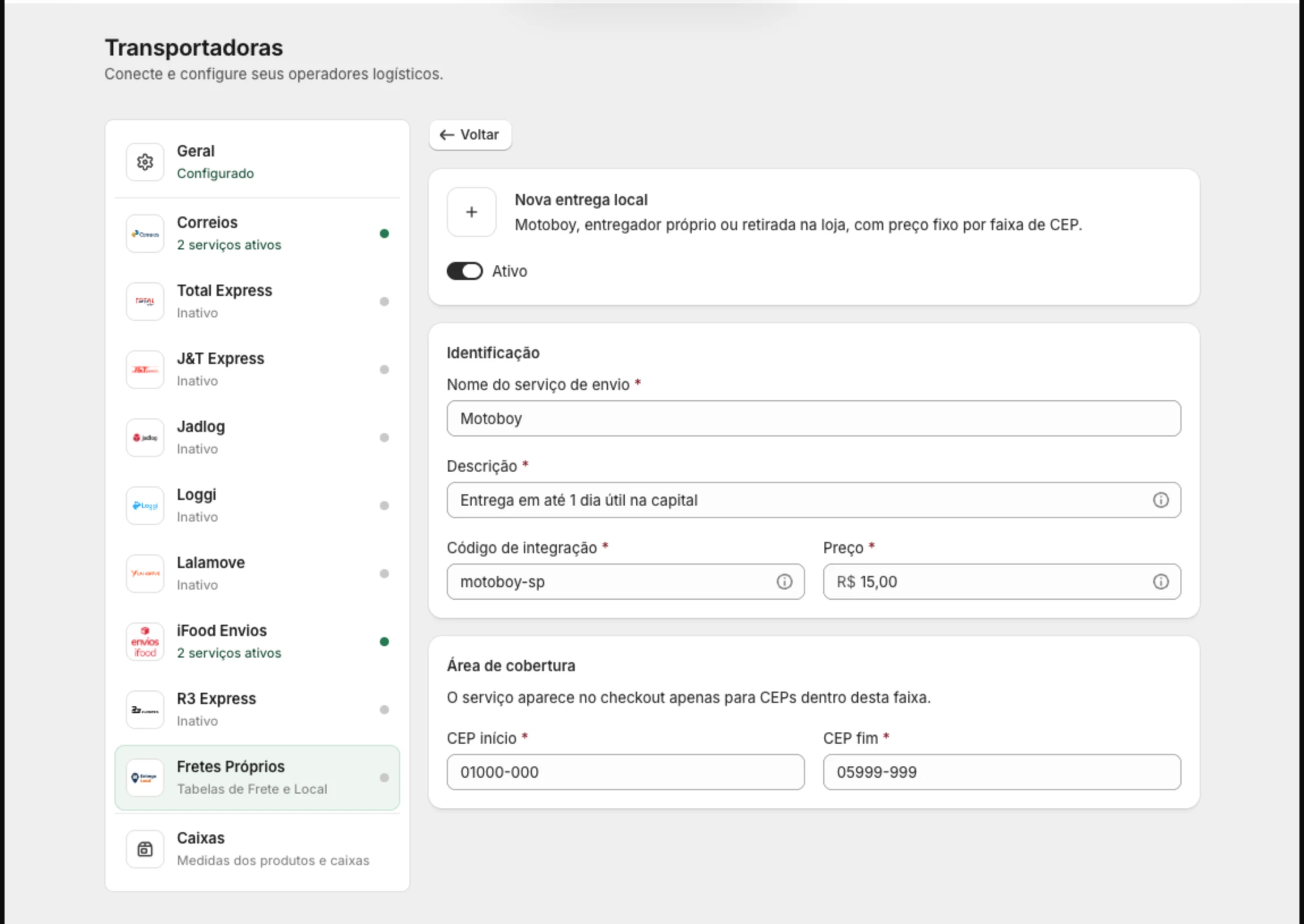Open the Geral settings section
The width and height of the screenshot is (1304, 924).
[257, 162]
